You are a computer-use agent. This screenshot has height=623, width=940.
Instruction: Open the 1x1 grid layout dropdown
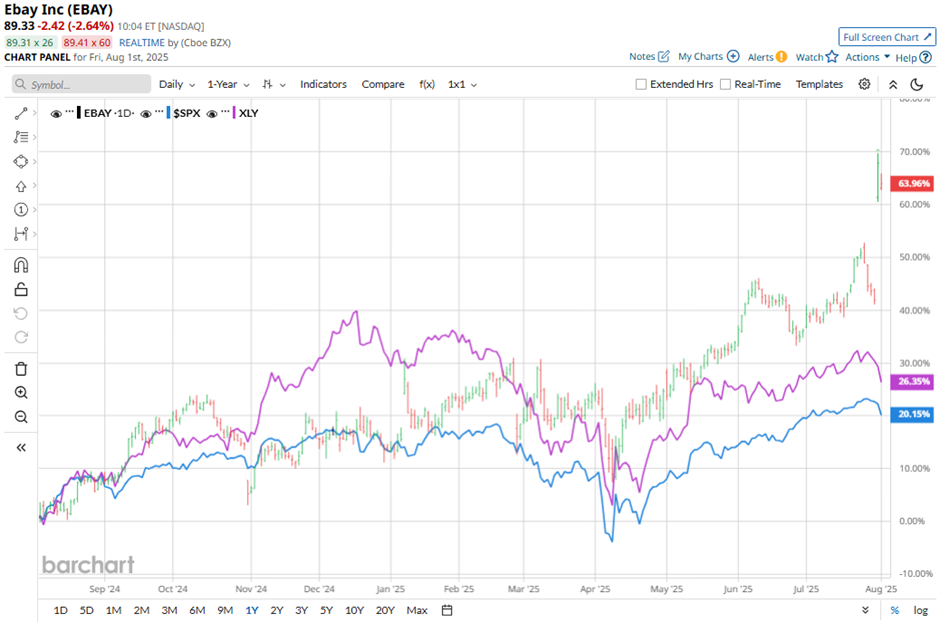point(462,85)
